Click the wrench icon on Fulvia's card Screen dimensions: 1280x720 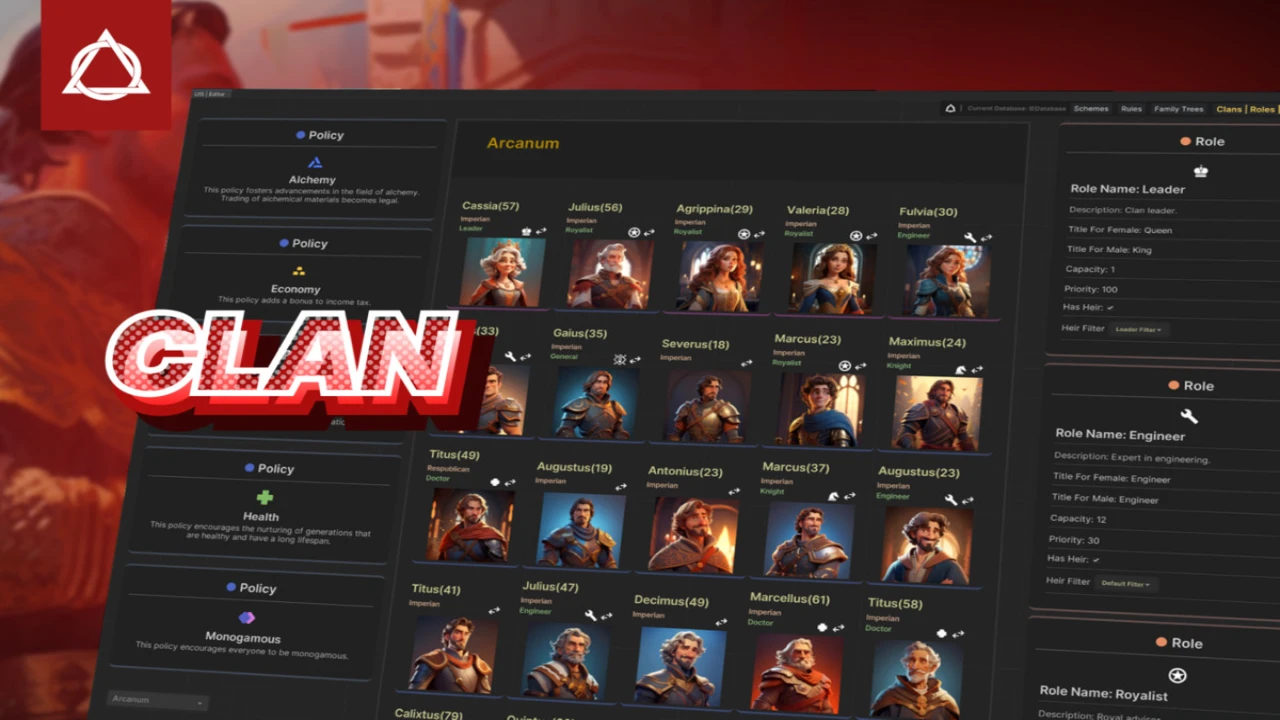pyautogui.click(x=969, y=238)
